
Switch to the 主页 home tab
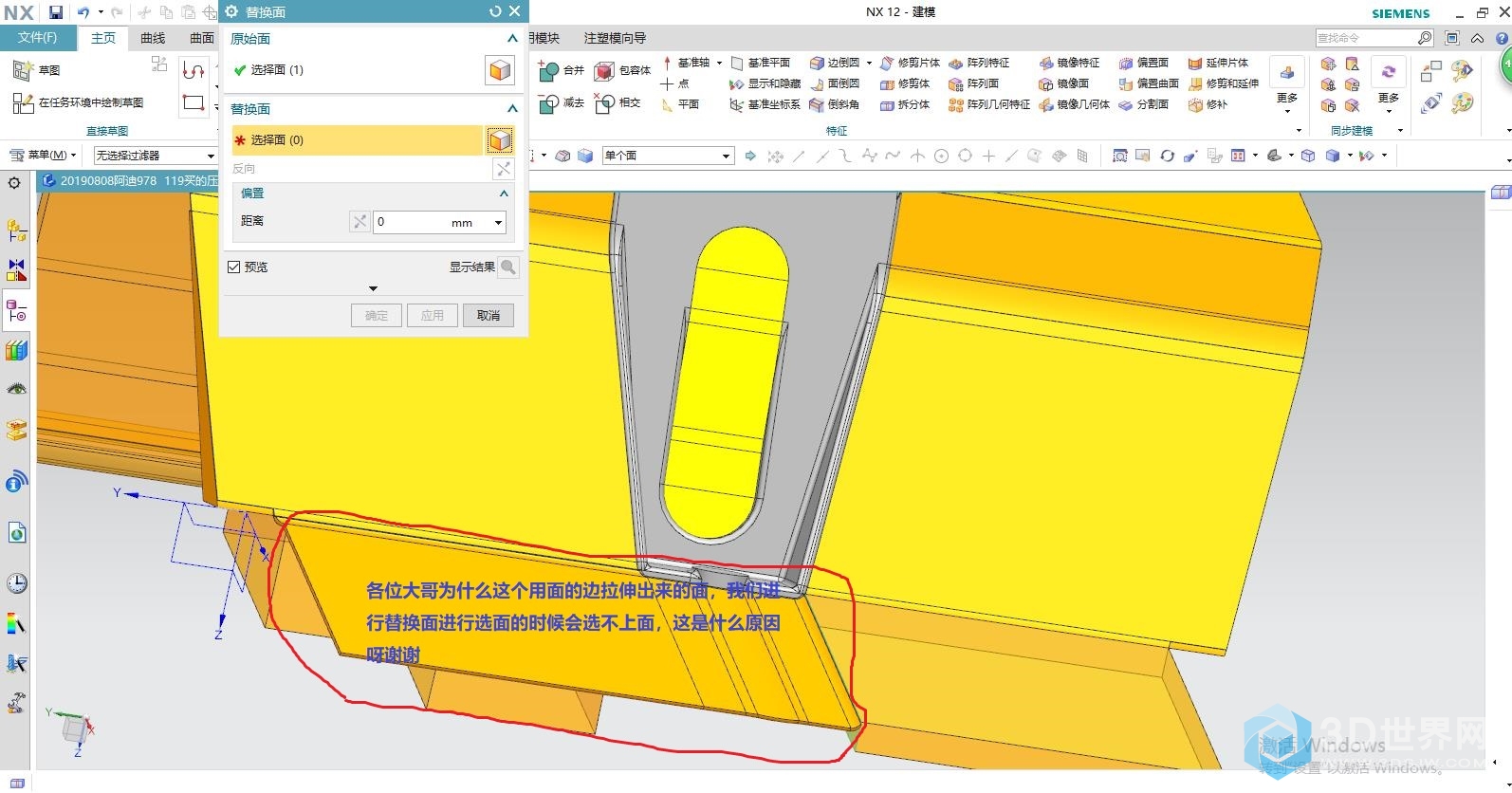point(103,38)
